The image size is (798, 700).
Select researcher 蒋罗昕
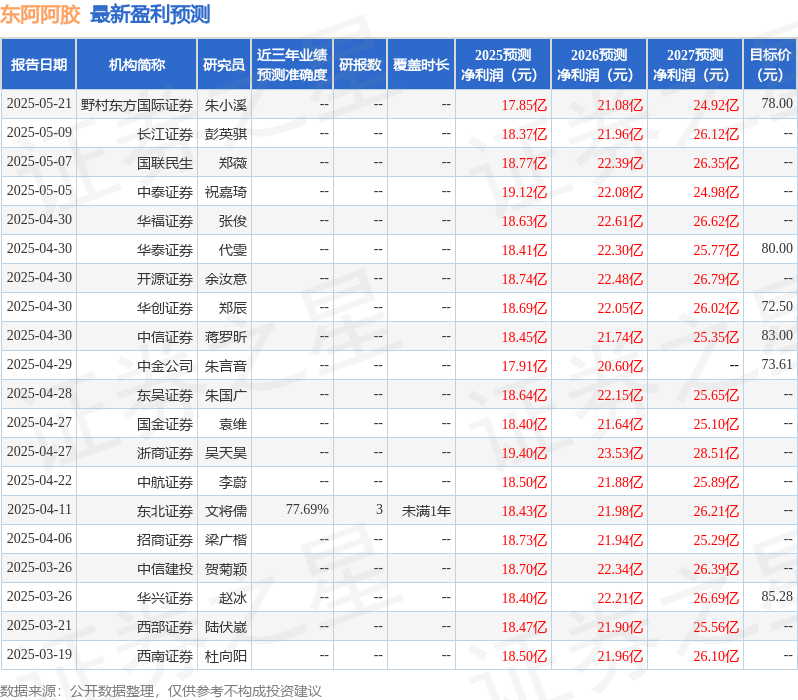click(225, 338)
